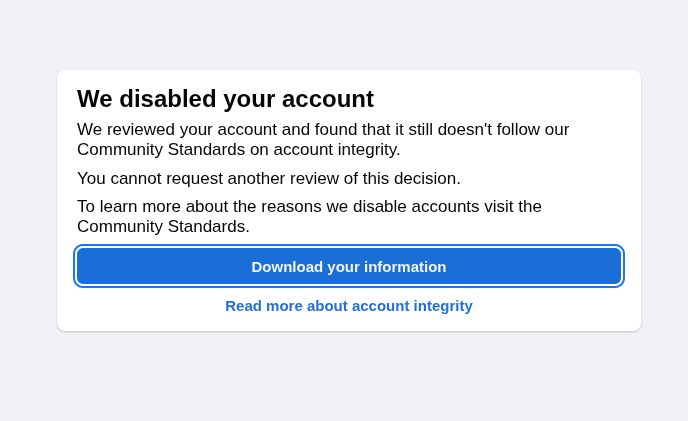Read more about account integrity
The image size is (688, 421).
348,306
